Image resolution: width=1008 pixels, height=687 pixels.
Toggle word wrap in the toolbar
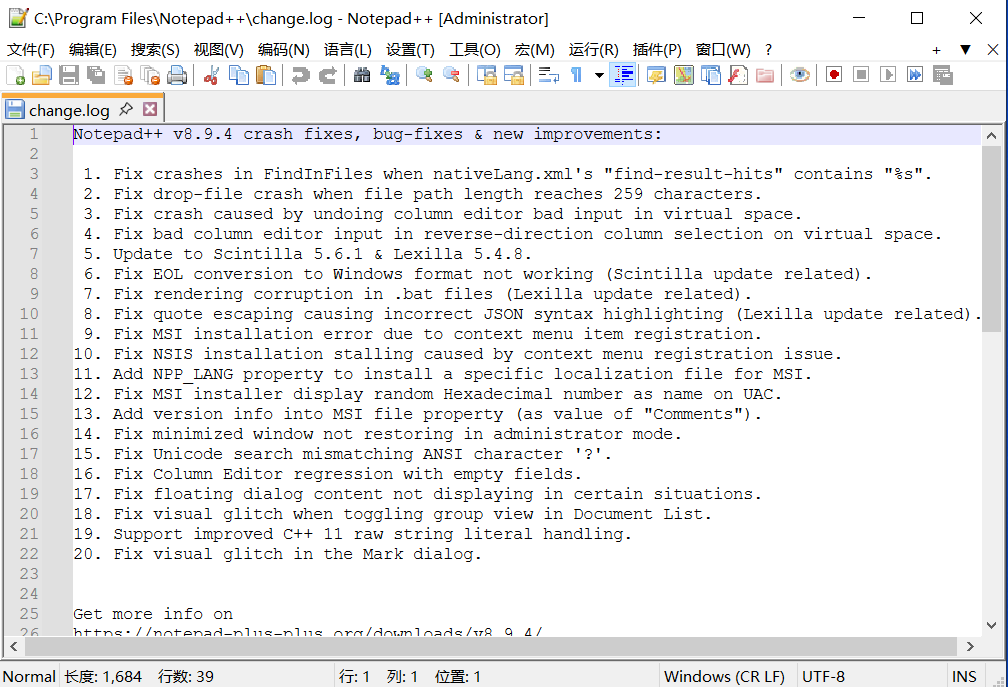[548, 75]
